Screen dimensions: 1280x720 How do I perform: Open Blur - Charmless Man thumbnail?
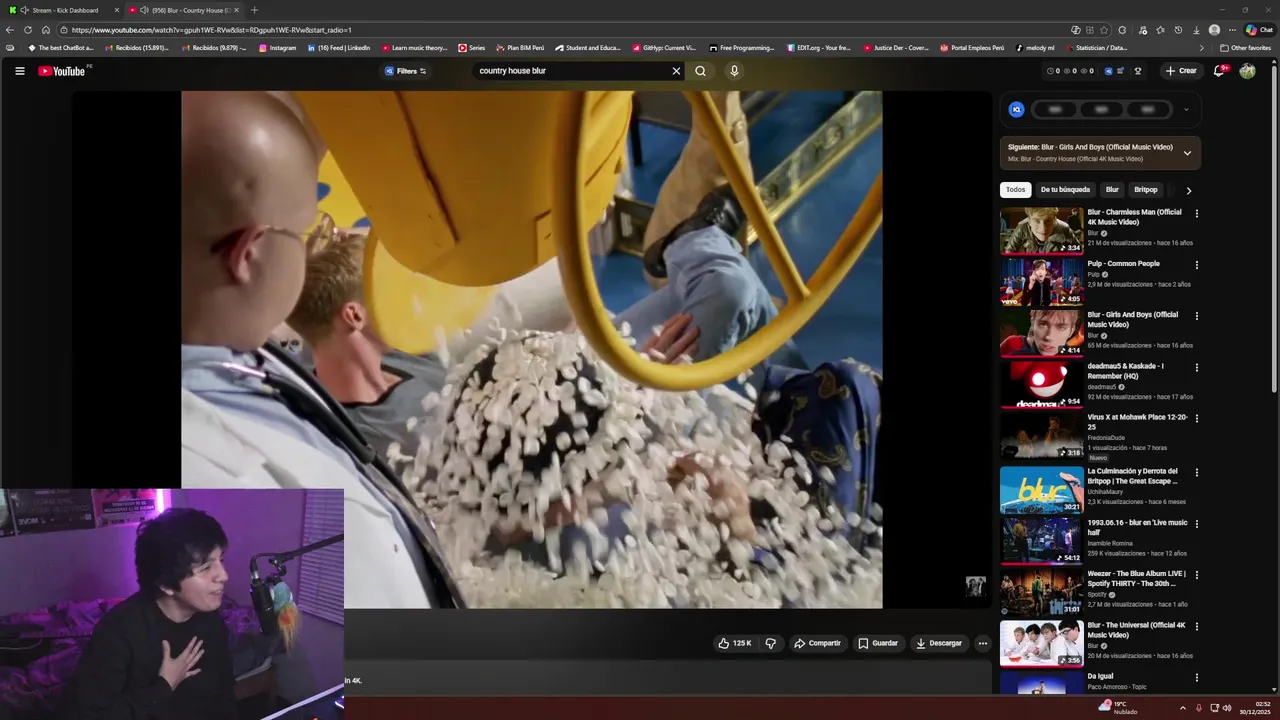tap(1041, 230)
